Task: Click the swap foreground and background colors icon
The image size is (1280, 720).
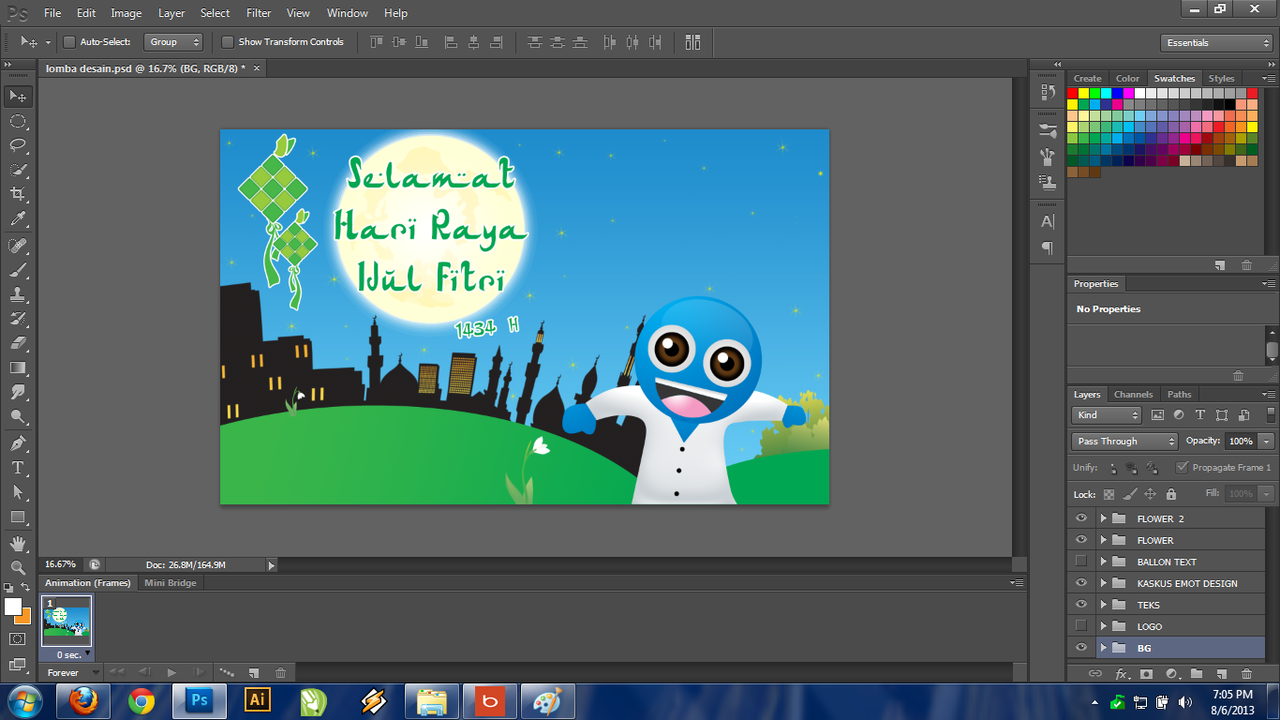Action: [x=26, y=588]
